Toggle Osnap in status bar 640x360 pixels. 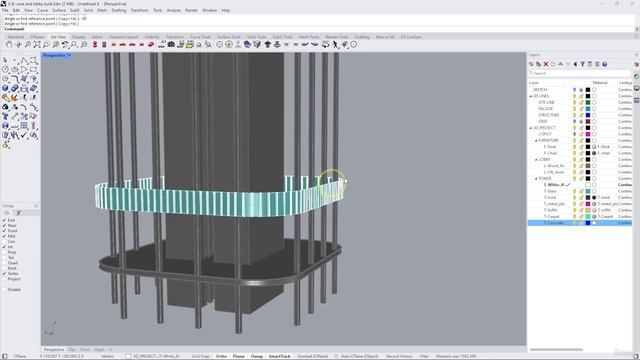pos(257,356)
